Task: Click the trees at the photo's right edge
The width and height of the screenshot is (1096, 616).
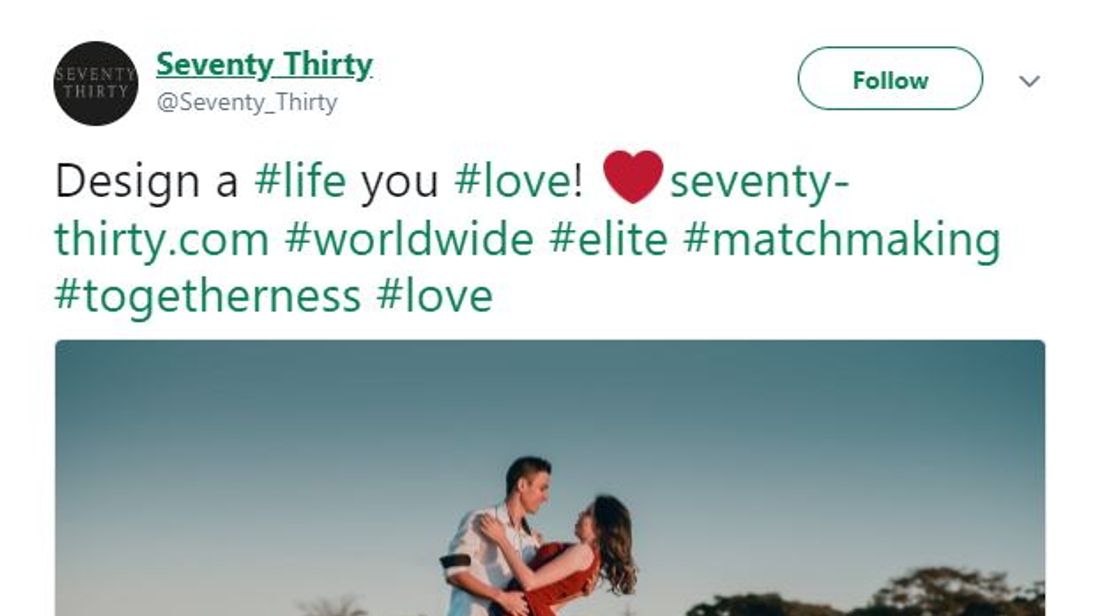Action: 960,595
